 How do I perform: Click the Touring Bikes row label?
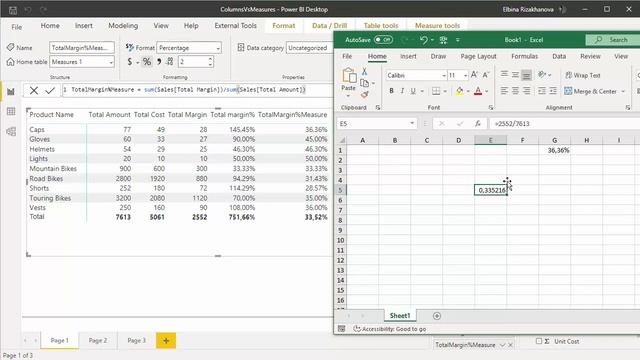[50, 198]
